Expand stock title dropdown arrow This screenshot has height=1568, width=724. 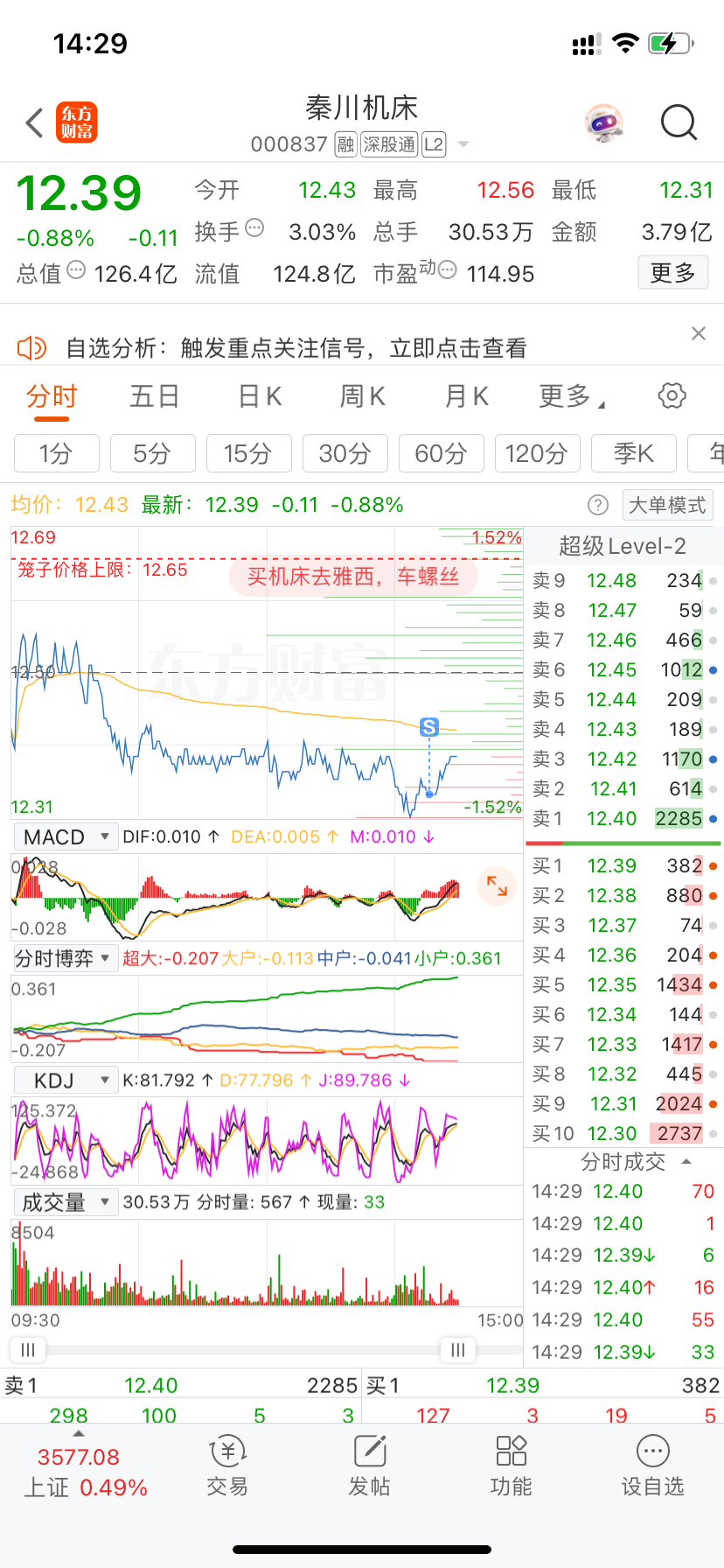tap(463, 144)
